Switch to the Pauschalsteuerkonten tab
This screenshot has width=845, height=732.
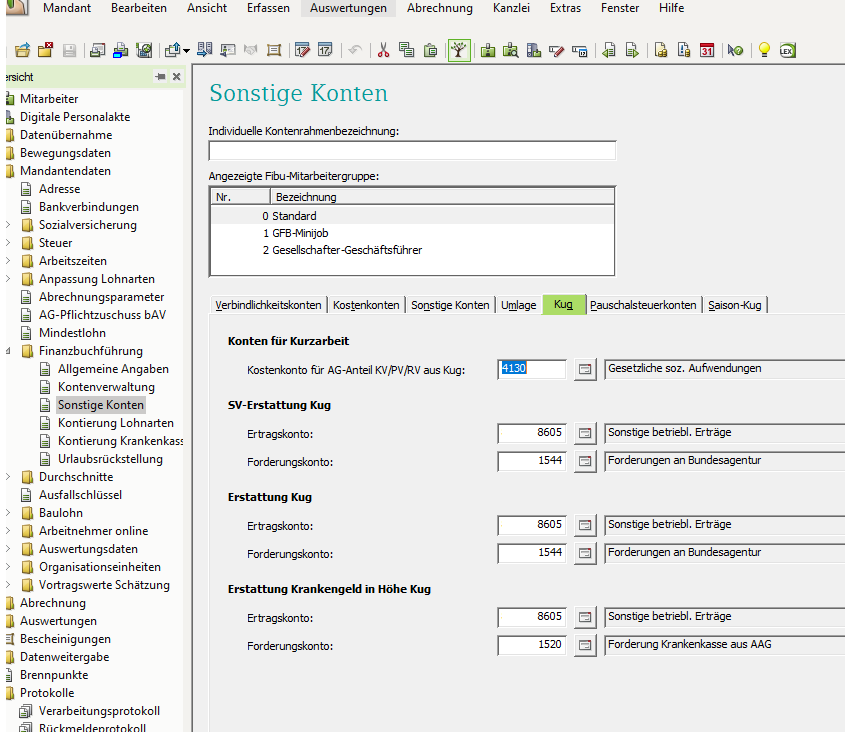pyautogui.click(x=643, y=305)
